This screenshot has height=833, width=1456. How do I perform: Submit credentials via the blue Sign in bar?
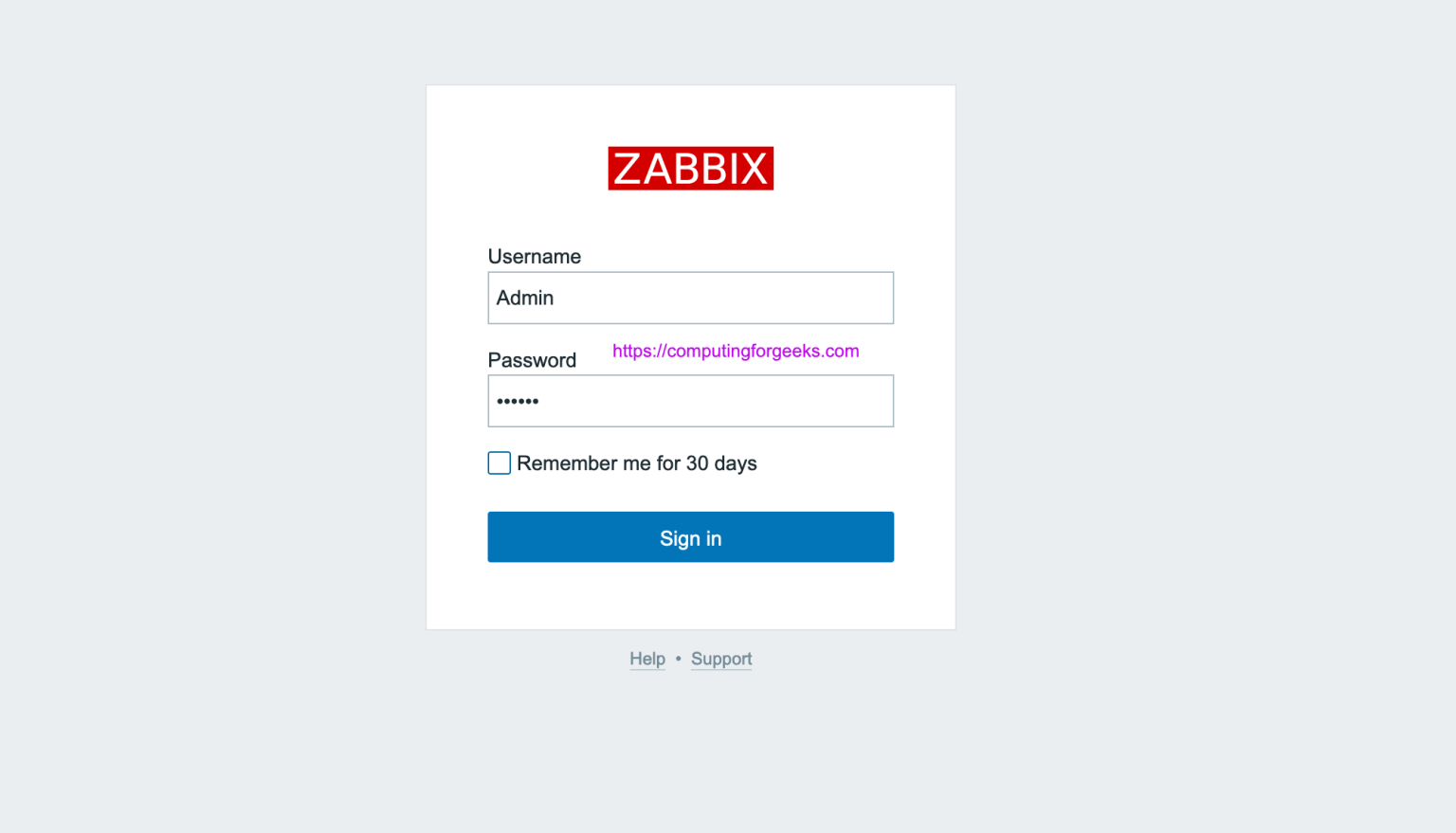[x=690, y=536]
